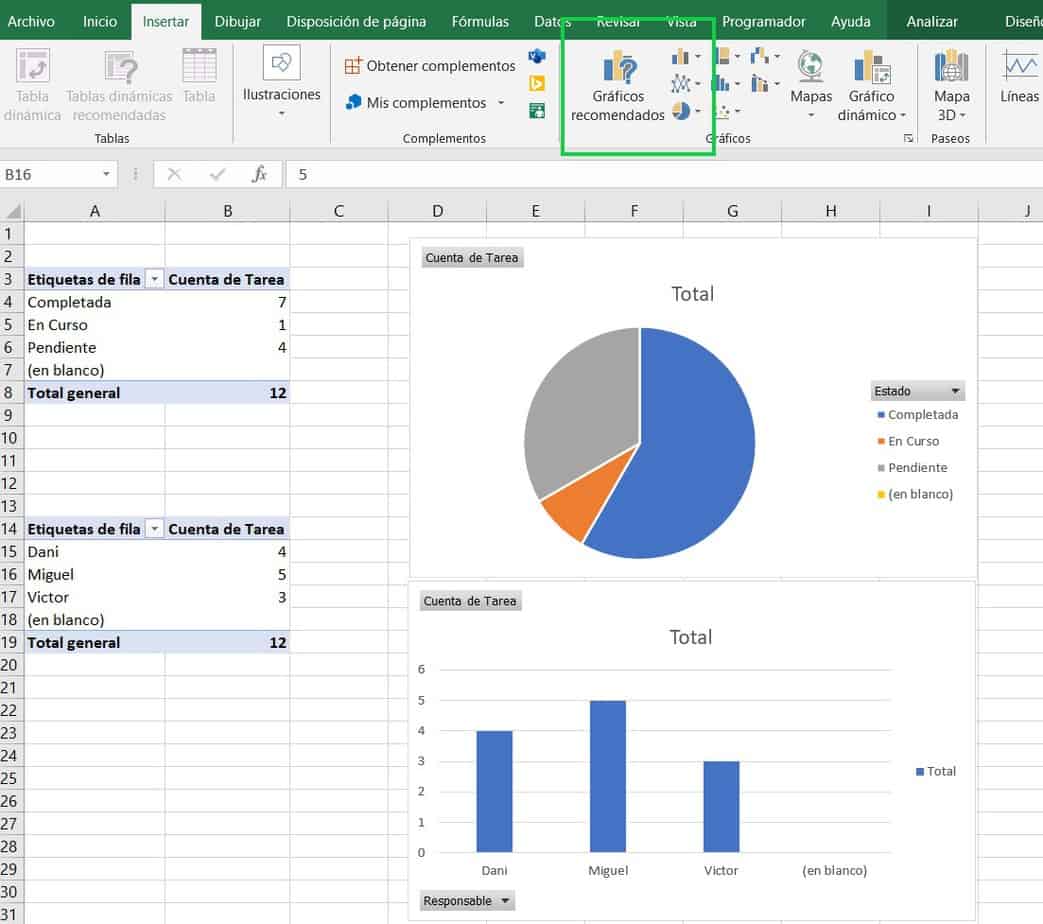Click the Gráfico dinámico icon
This screenshot has height=924, width=1043.
point(871,66)
